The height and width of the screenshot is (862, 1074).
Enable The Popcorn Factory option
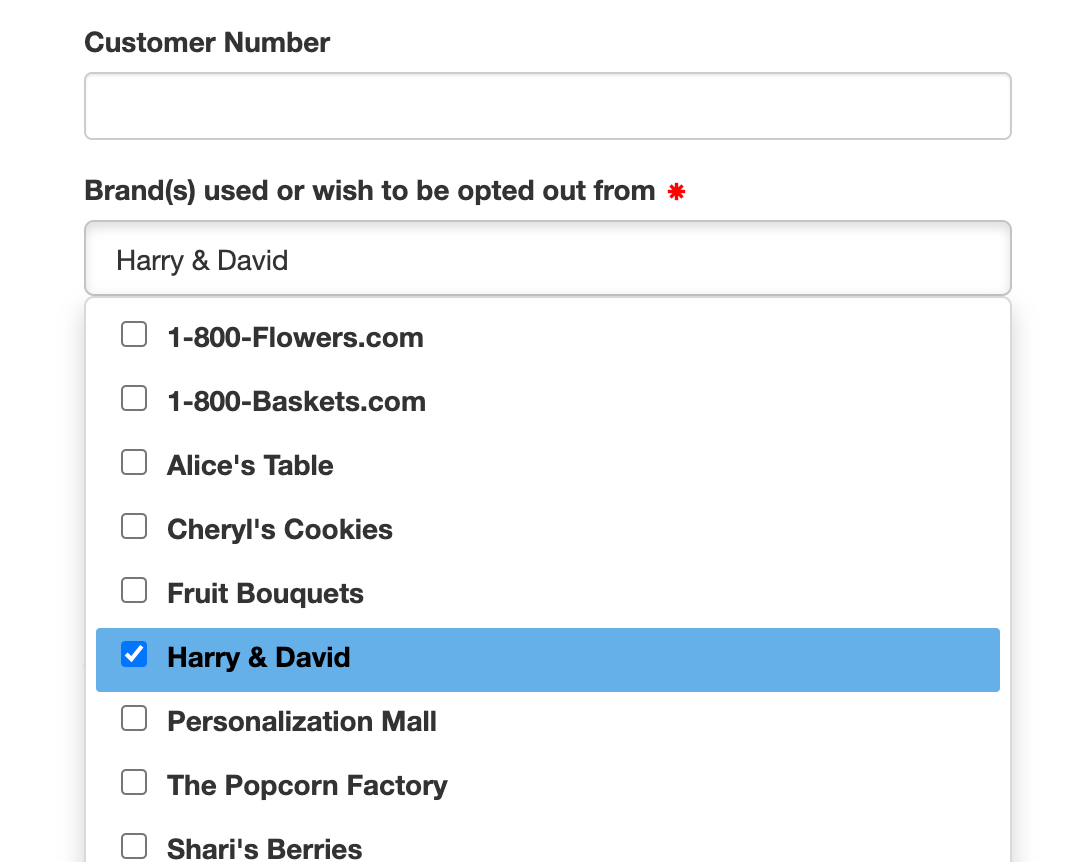click(x=133, y=782)
